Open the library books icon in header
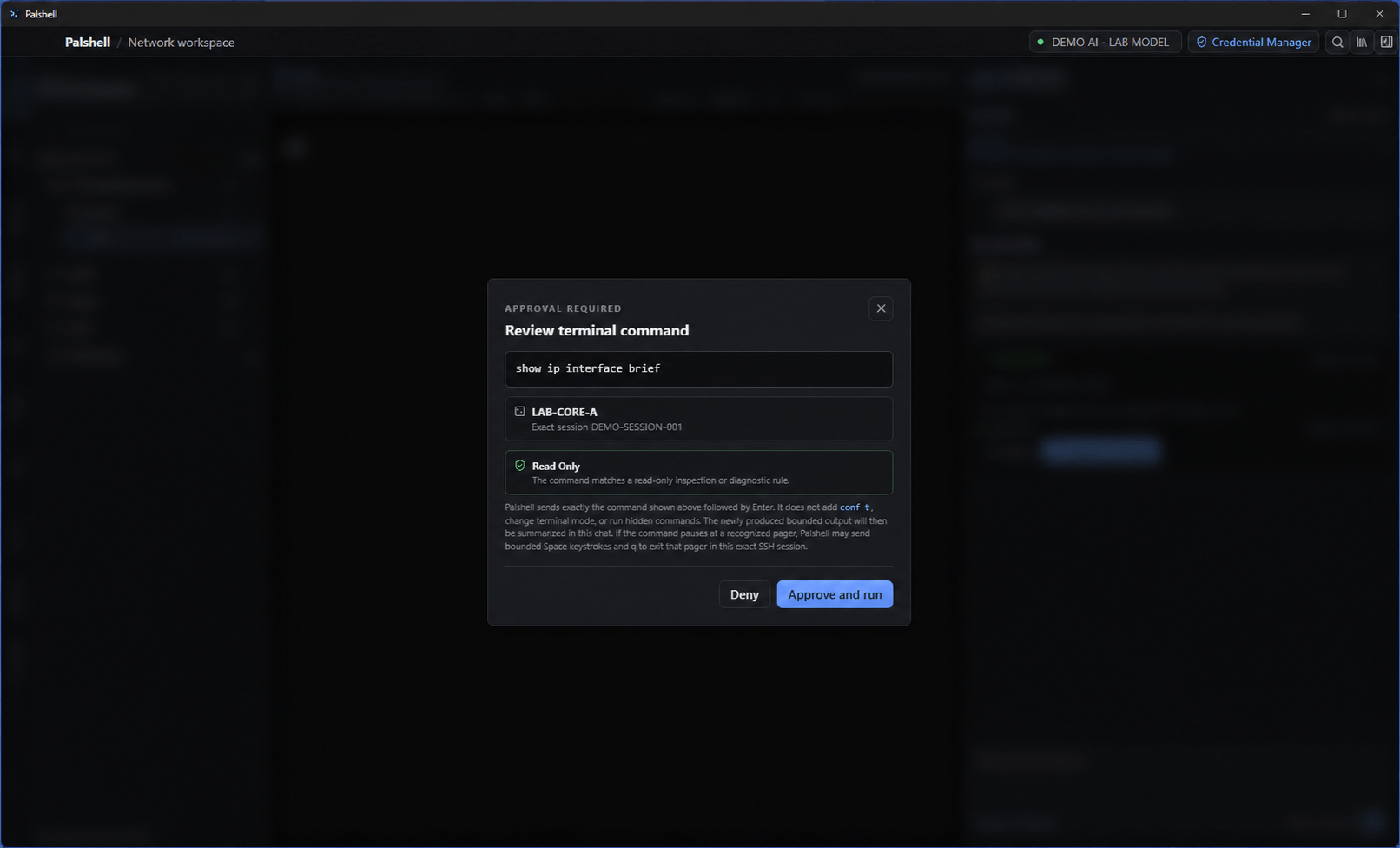 coord(1362,42)
